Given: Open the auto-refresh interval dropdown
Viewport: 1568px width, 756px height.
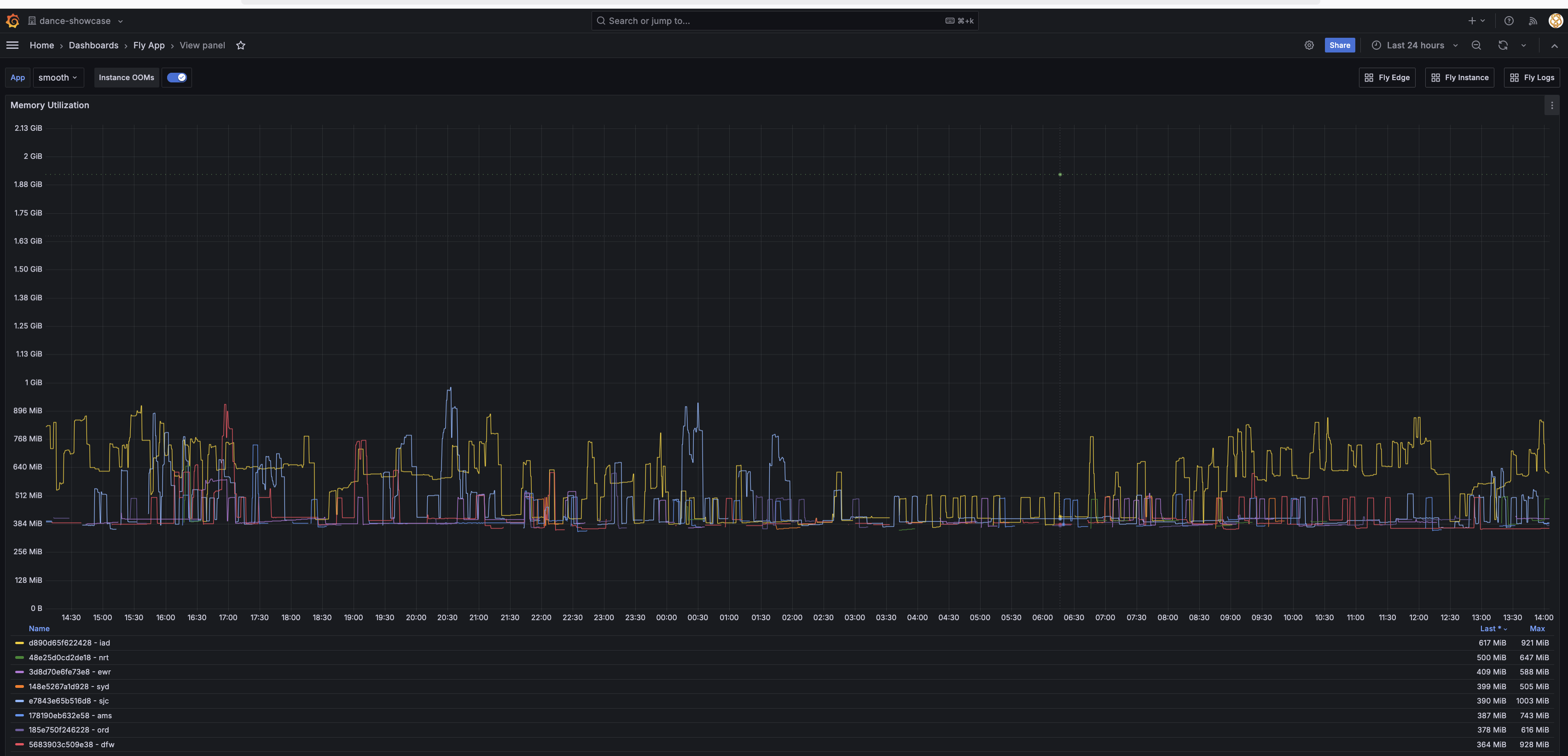Looking at the screenshot, I should 1523,45.
